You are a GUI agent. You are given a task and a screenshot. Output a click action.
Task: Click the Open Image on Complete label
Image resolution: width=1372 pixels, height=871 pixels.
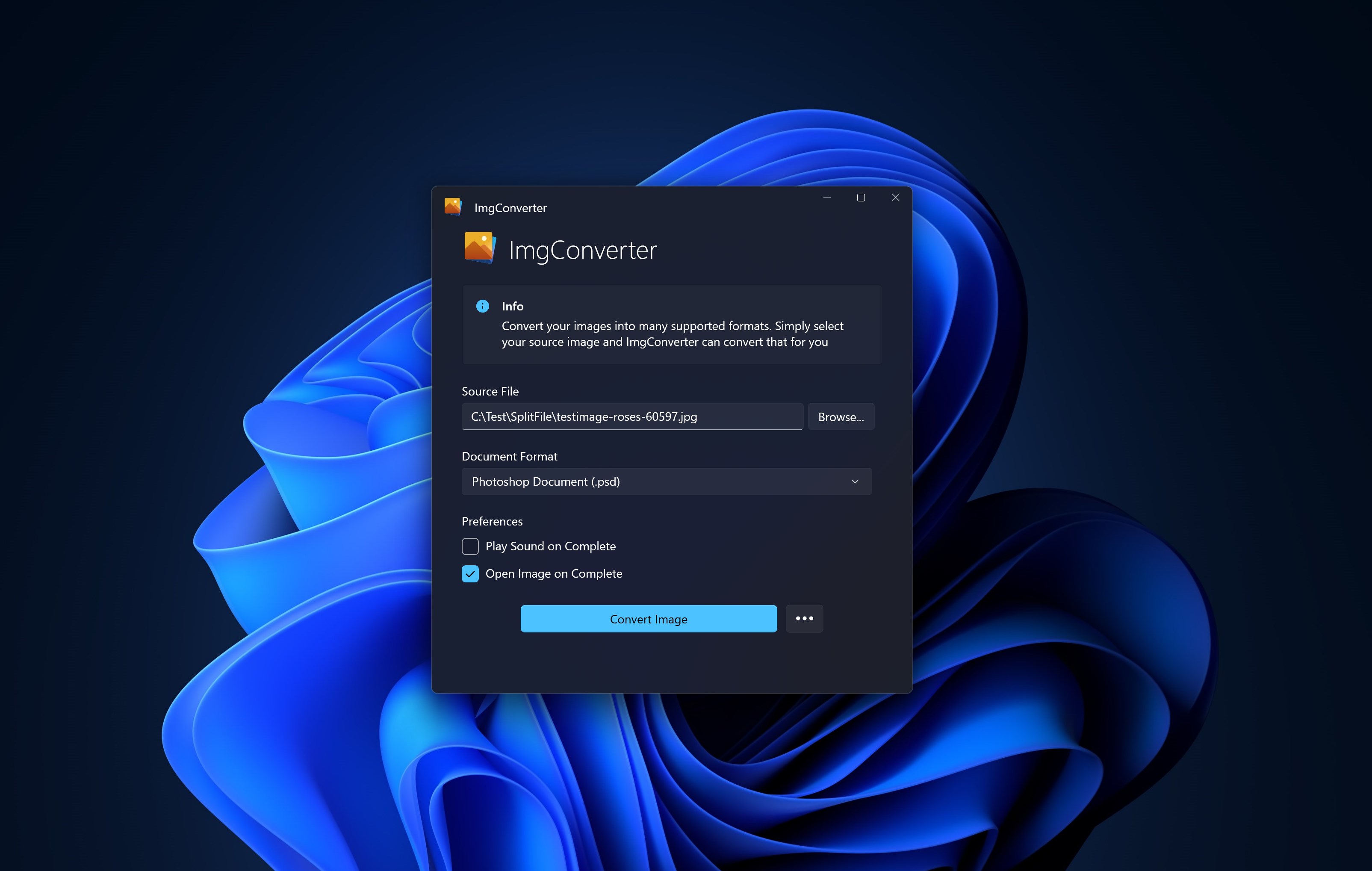pyautogui.click(x=553, y=574)
